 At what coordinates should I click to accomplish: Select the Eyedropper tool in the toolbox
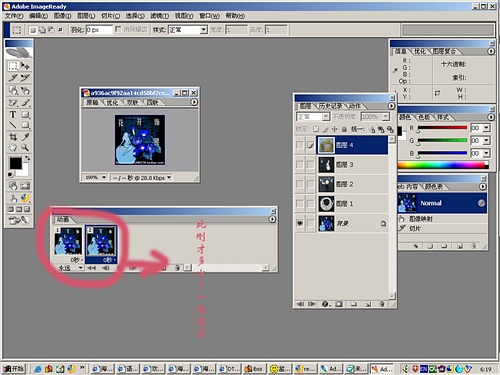click(25, 137)
